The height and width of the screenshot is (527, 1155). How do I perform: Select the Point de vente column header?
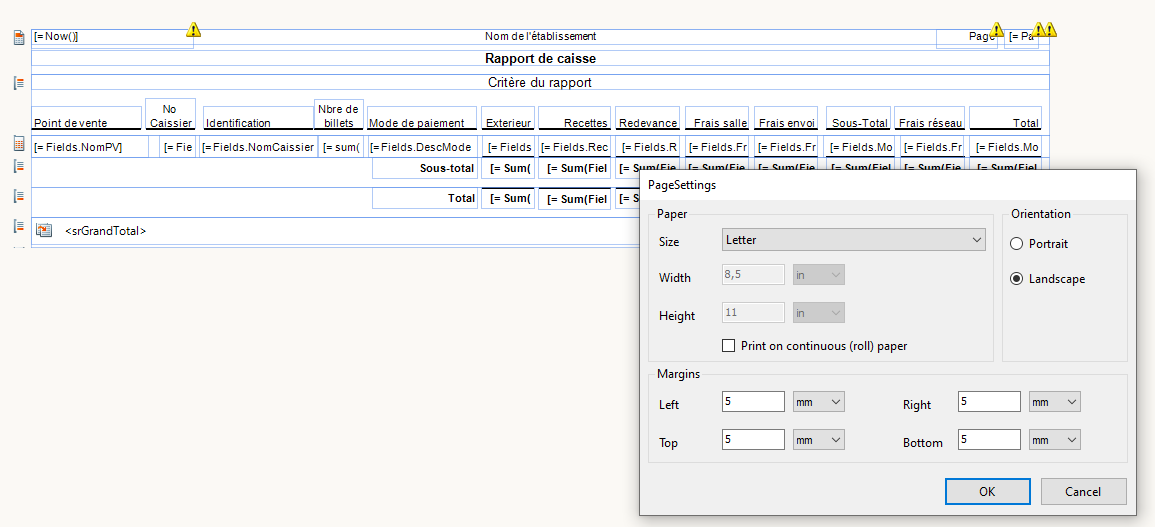86,119
